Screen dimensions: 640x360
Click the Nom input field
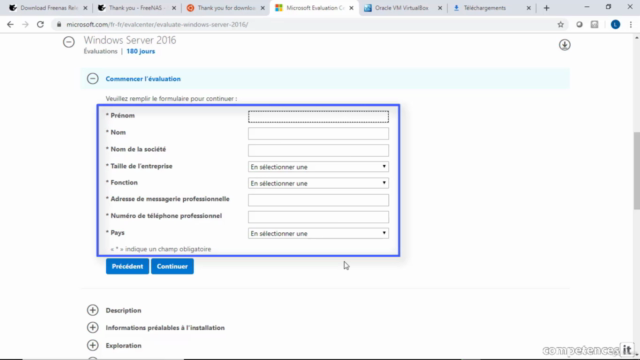click(x=318, y=133)
